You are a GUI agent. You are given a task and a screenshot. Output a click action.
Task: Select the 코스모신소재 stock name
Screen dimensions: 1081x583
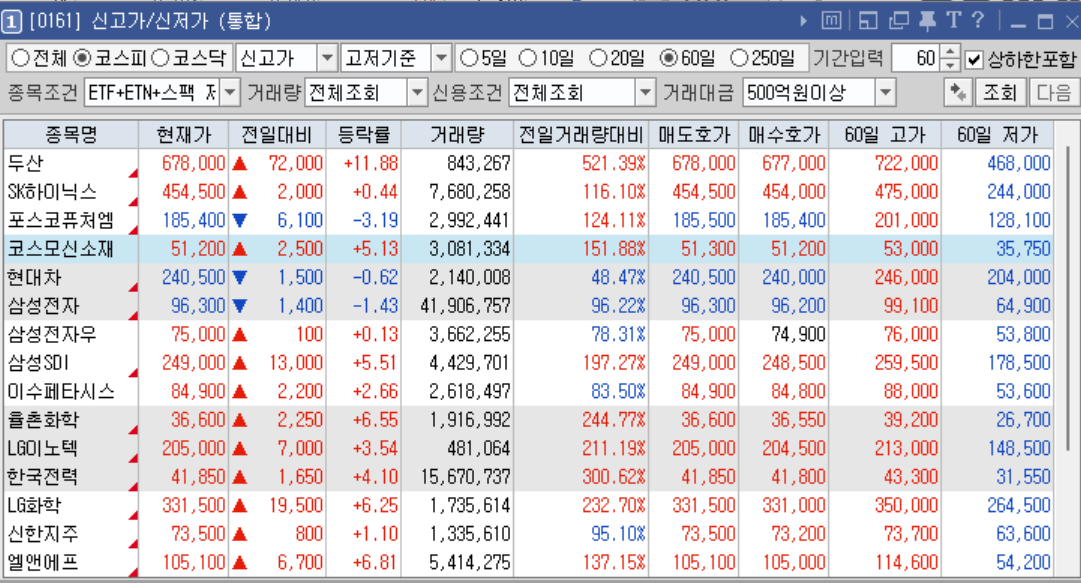61,249
